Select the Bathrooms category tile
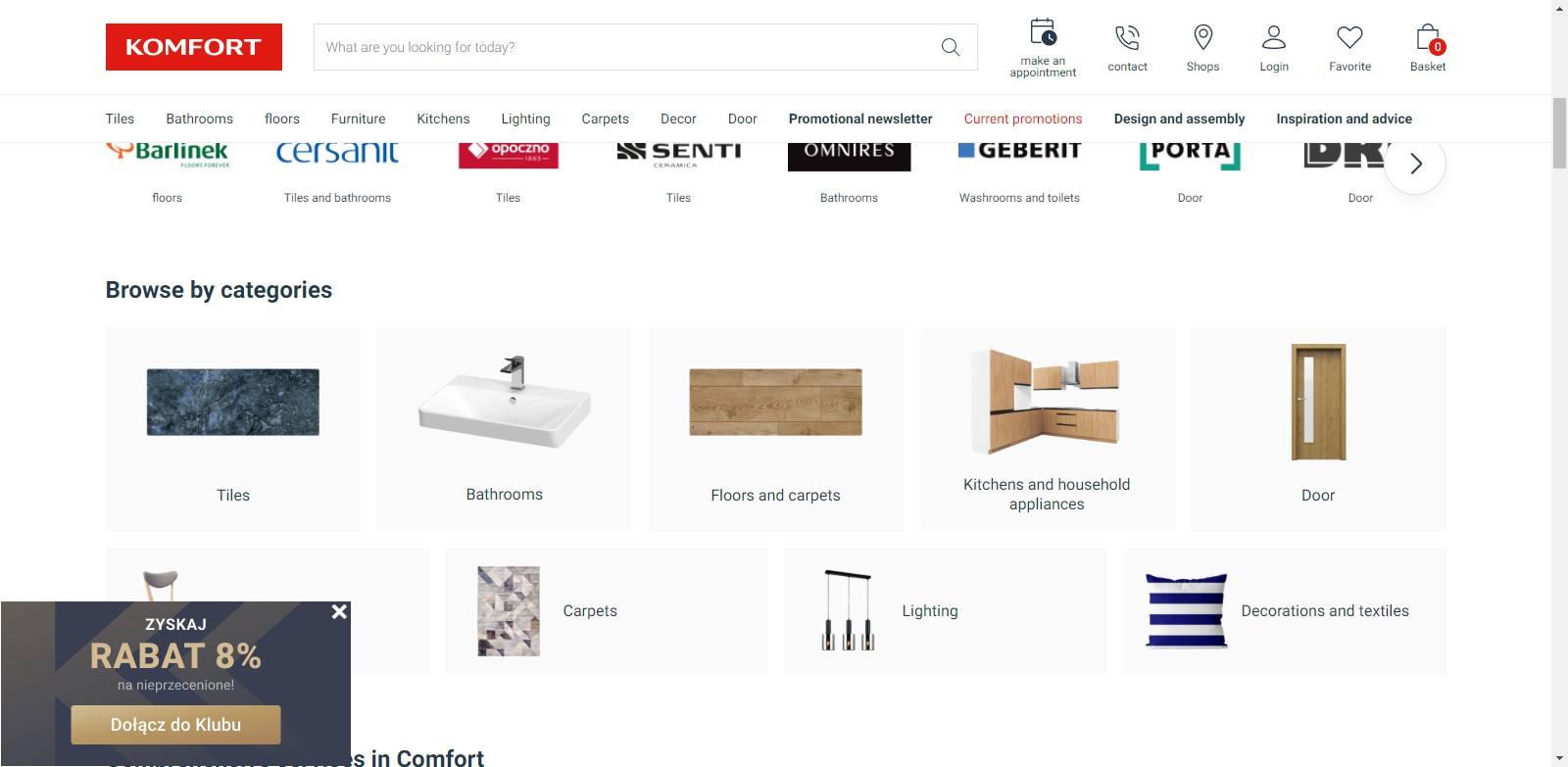Screen dimensions: 1568x767 coord(504,429)
